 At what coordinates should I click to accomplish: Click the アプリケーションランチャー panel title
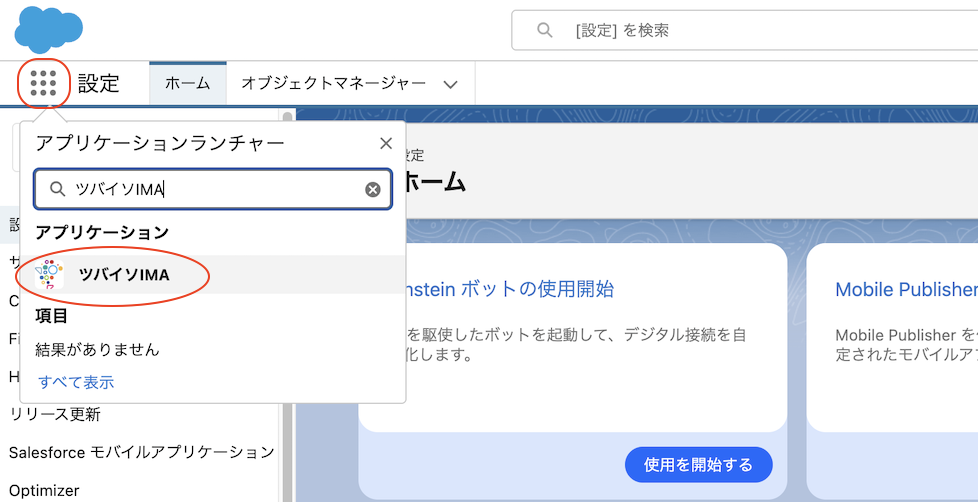(160, 144)
